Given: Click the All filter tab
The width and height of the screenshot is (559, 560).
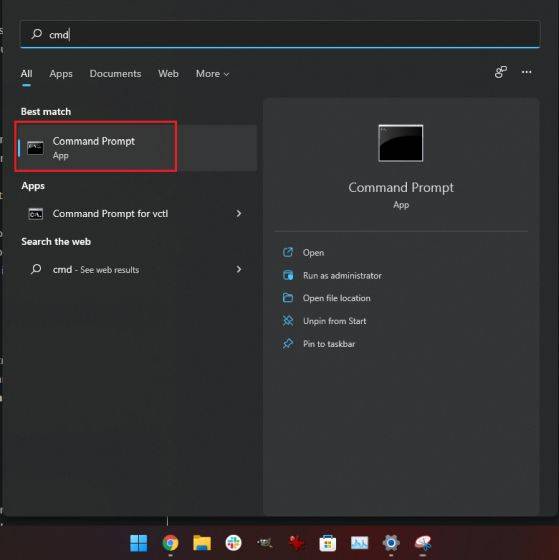Looking at the screenshot, I should pos(26,74).
